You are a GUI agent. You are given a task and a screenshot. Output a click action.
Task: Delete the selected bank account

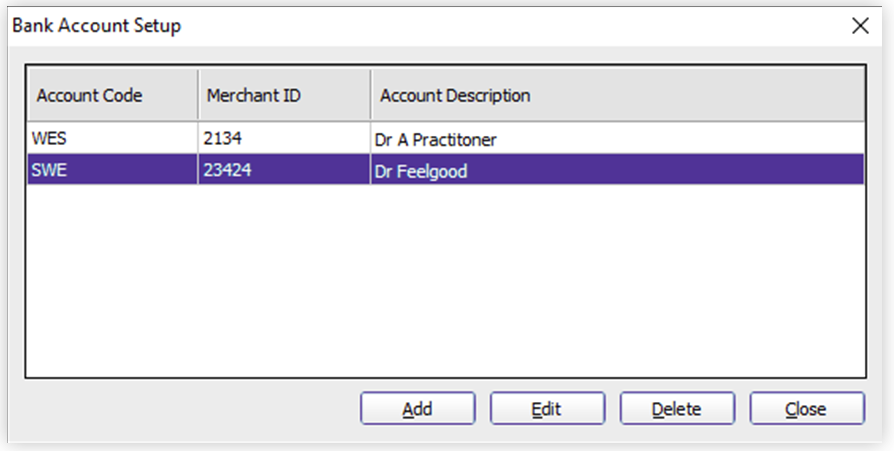tap(677, 408)
